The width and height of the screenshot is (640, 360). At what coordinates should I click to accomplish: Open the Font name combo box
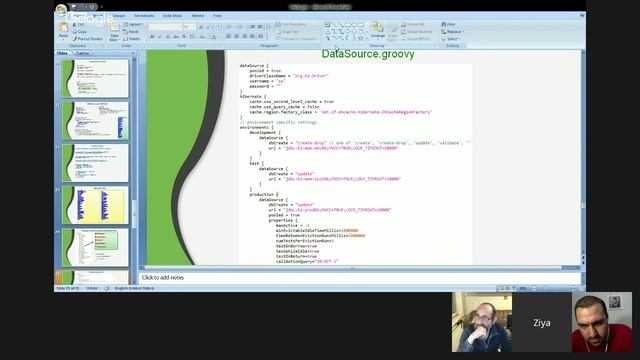(165, 27)
